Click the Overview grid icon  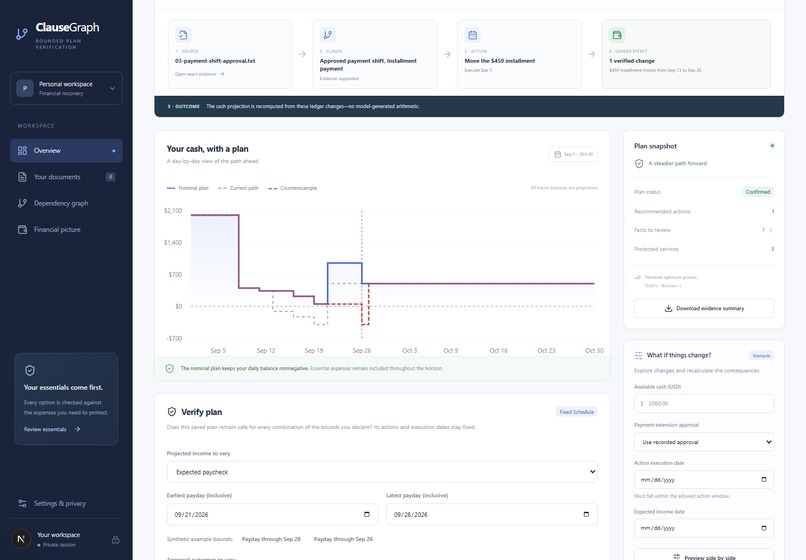(x=22, y=151)
